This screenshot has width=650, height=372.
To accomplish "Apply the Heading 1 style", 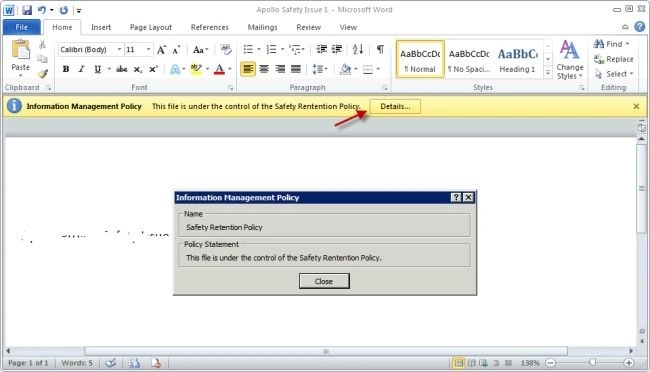I will pyautogui.click(x=517, y=59).
